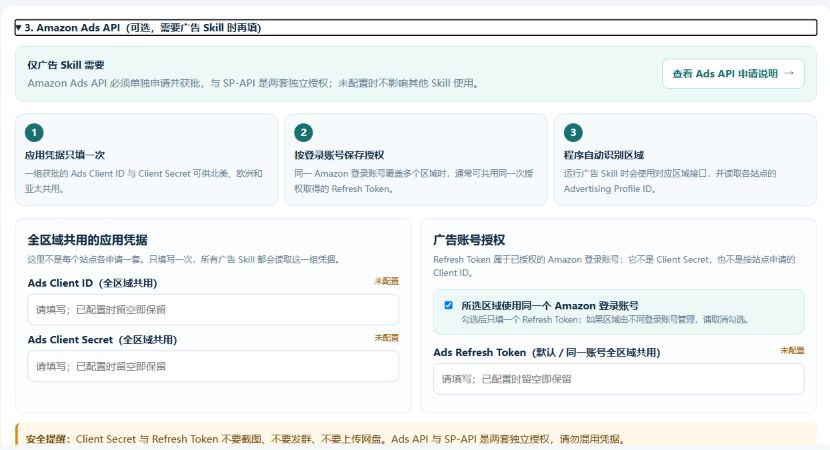Viewport: 830px width, 450px height.
Task: Click the step 3 circle badge
Action: click(573, 132)
